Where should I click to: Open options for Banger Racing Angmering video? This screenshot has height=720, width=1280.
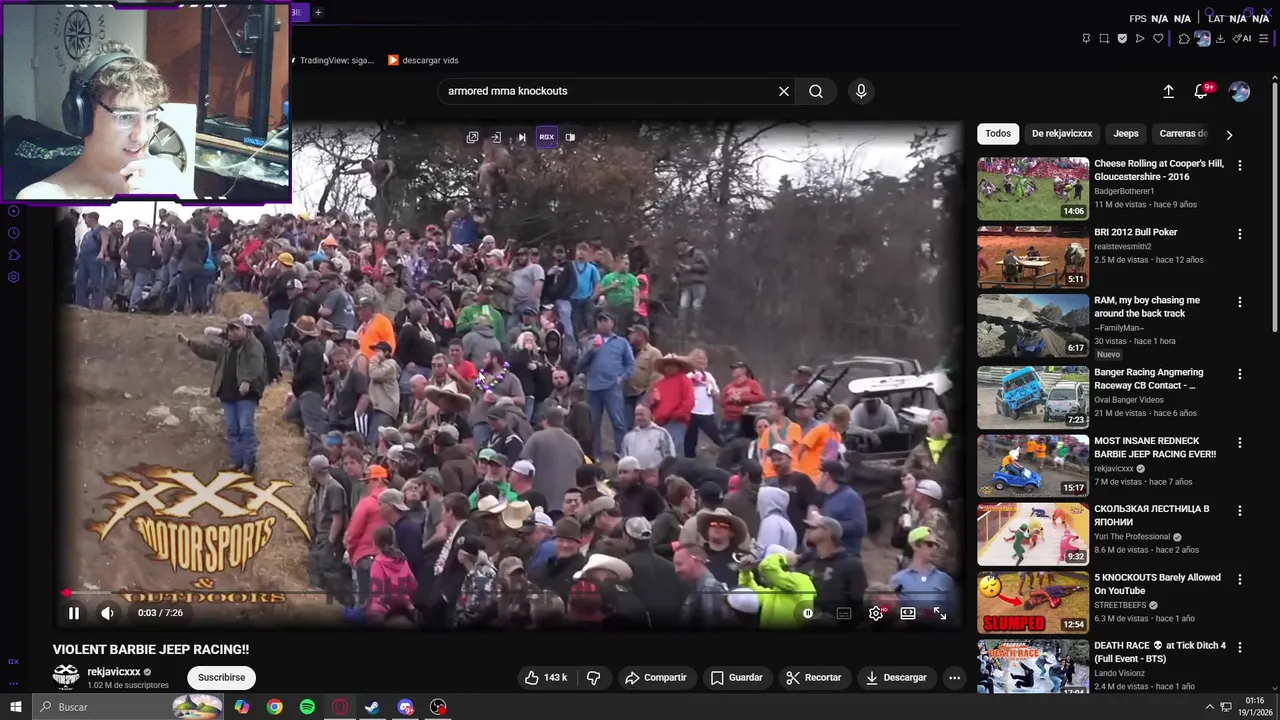[x=1240, y=374]
